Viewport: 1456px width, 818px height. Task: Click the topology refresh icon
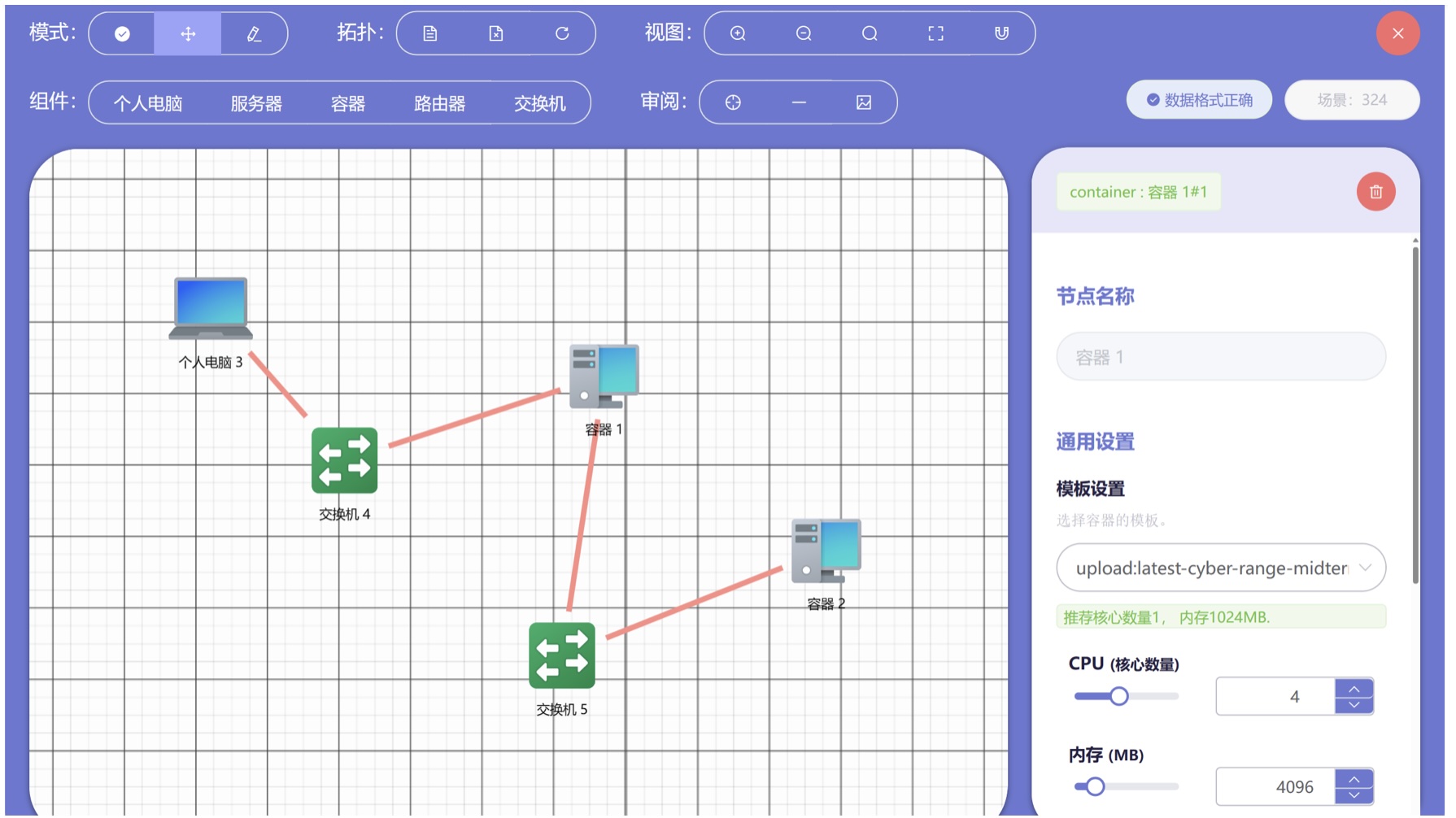coord(562,33)
